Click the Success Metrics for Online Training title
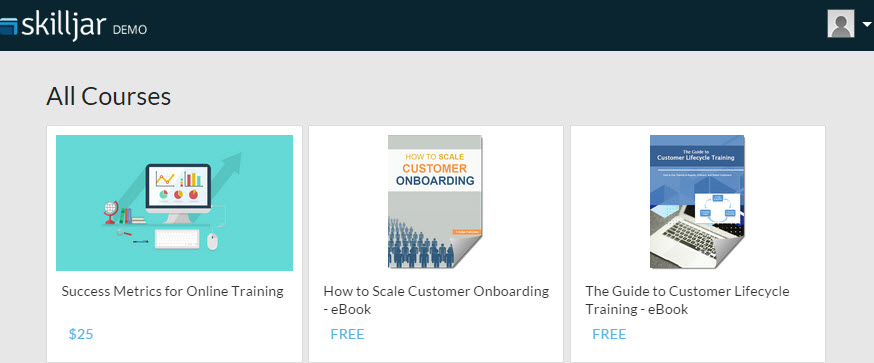The image size is (874, 363). point(172,291)
